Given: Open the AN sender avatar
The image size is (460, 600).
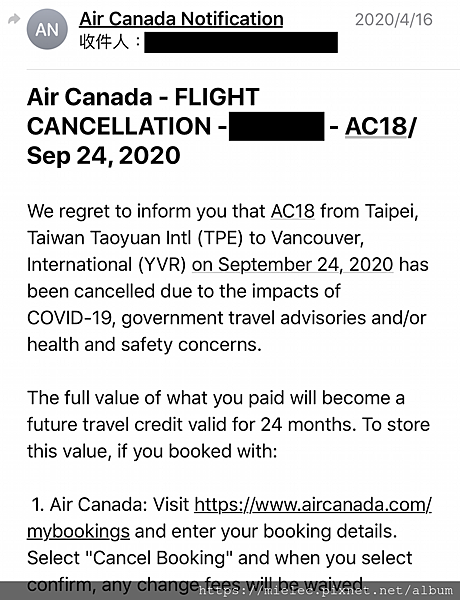Looking at the screenshot, I should [x=47, y=29].
